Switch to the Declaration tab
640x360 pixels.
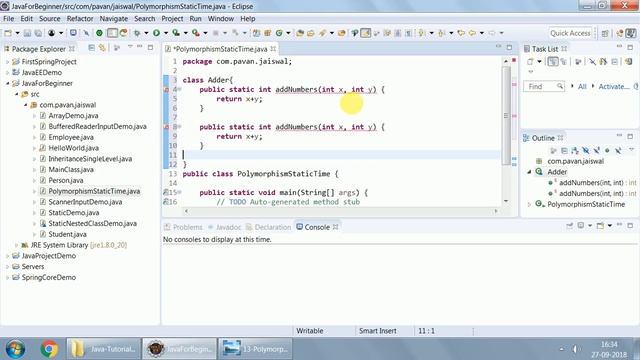coord(269,227)
